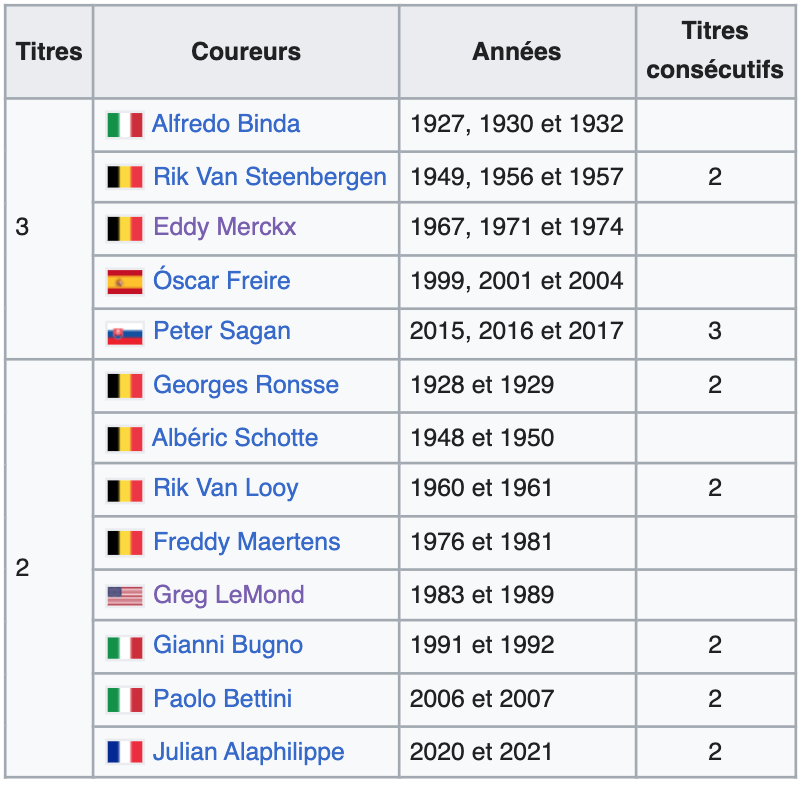Viewport: 806px width, 788px height.
Task: Click the Belgian flag beside Freddy Maertens
Action: pyautogui.click(x=125, y=543)
